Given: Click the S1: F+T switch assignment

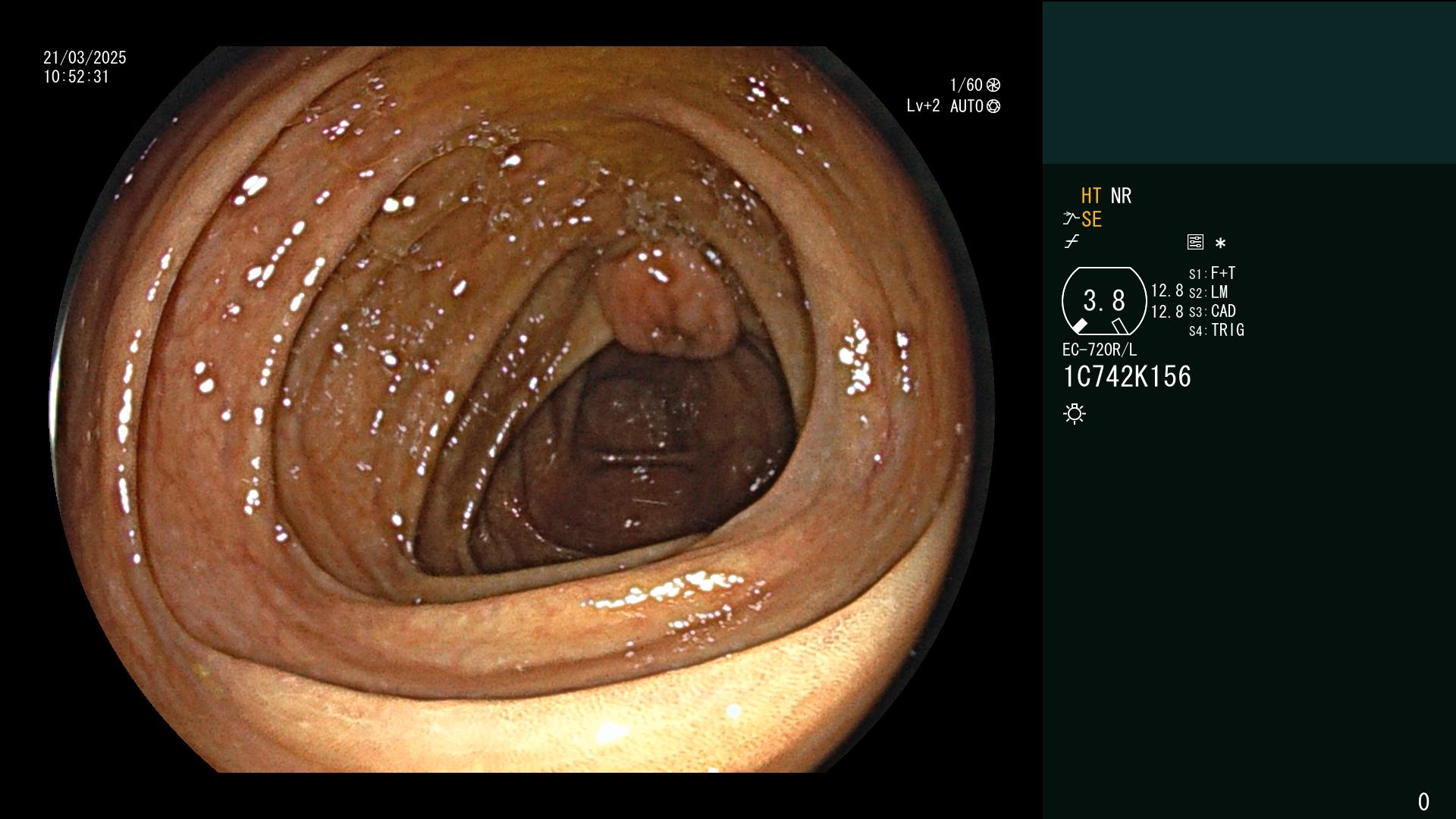Looking at the screenshot, I should (1212, 273).
